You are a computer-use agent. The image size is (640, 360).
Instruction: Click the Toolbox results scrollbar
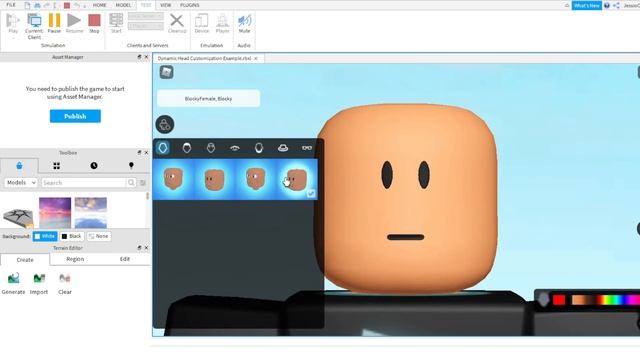[147, 197]
